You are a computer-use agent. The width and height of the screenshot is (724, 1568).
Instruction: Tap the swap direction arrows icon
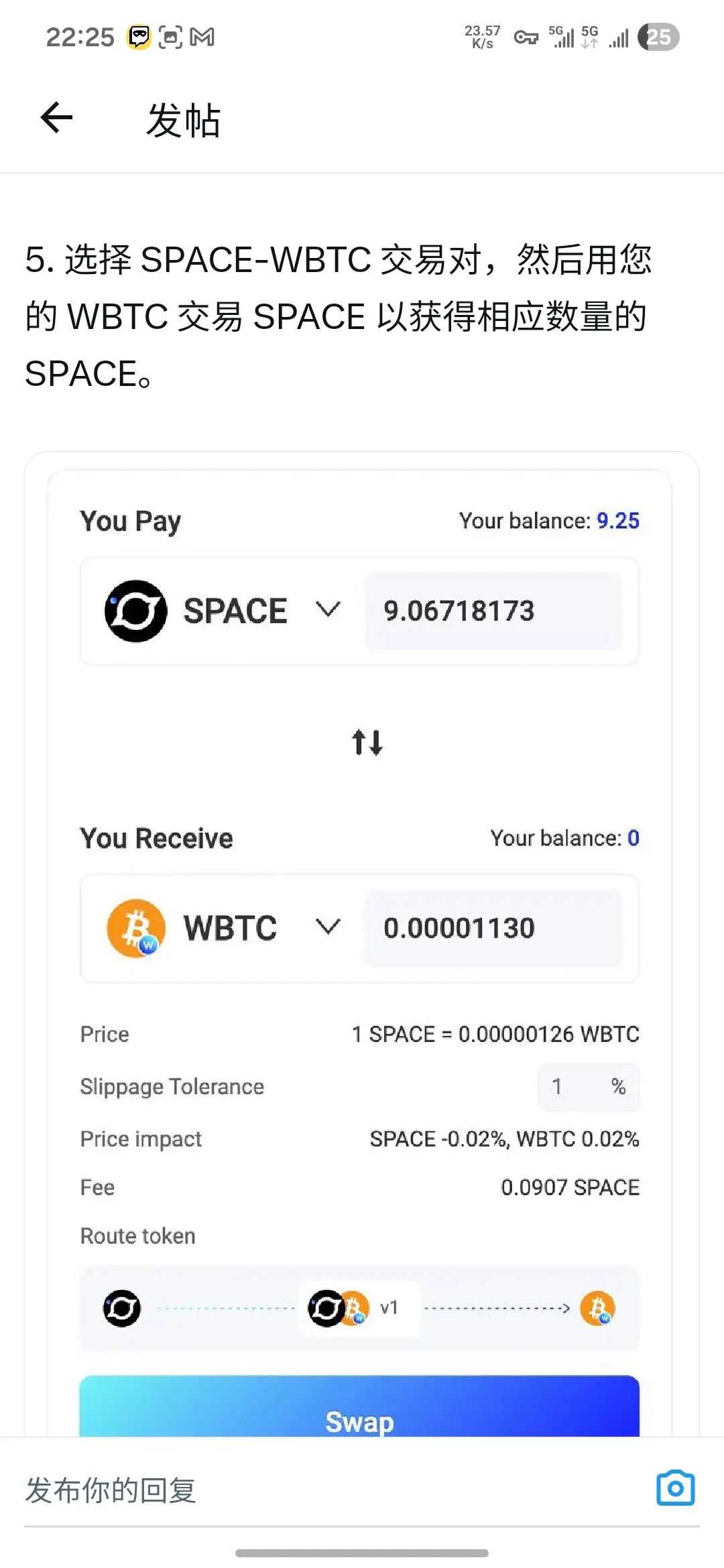click(x=367, y=742)
